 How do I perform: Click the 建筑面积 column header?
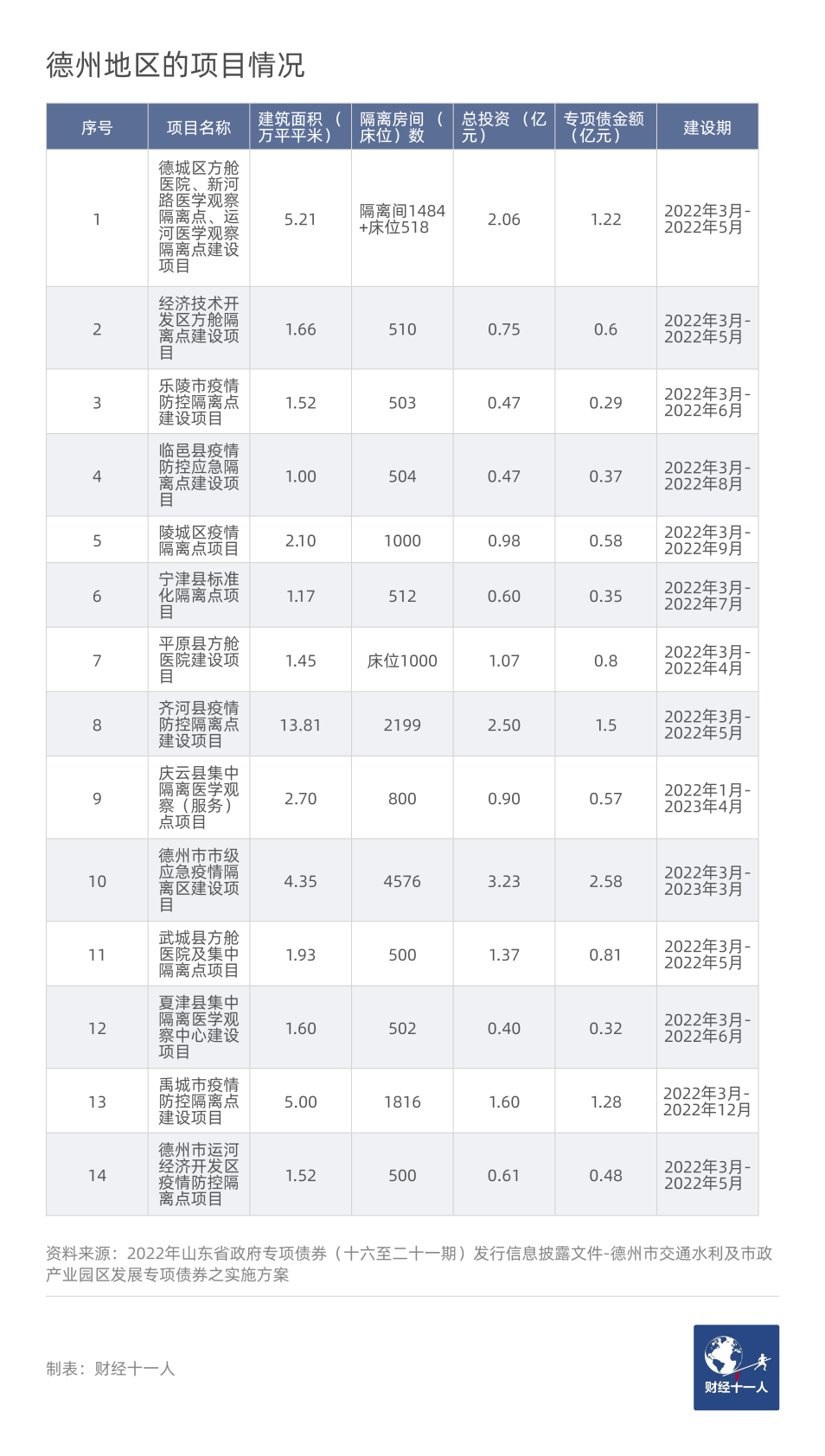click(x=300, y=127)
